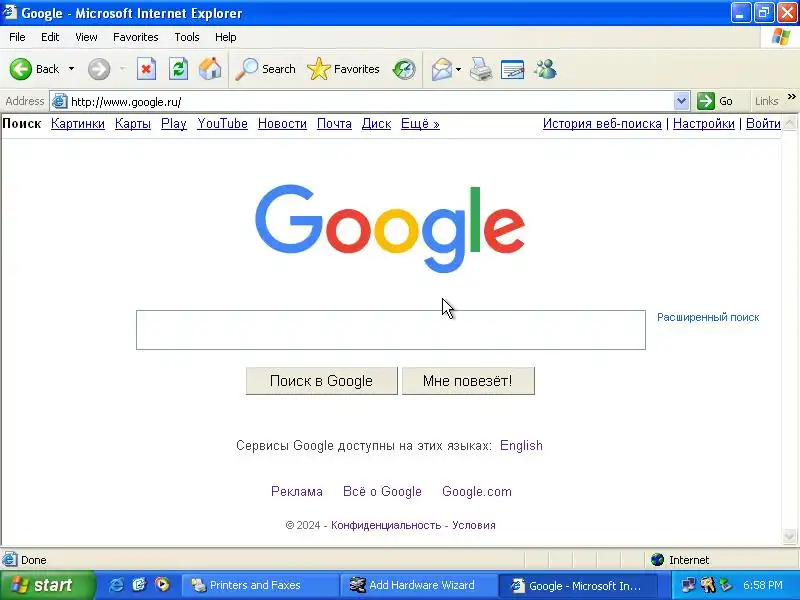Open Всё о Google footer link

pos(382,491)
